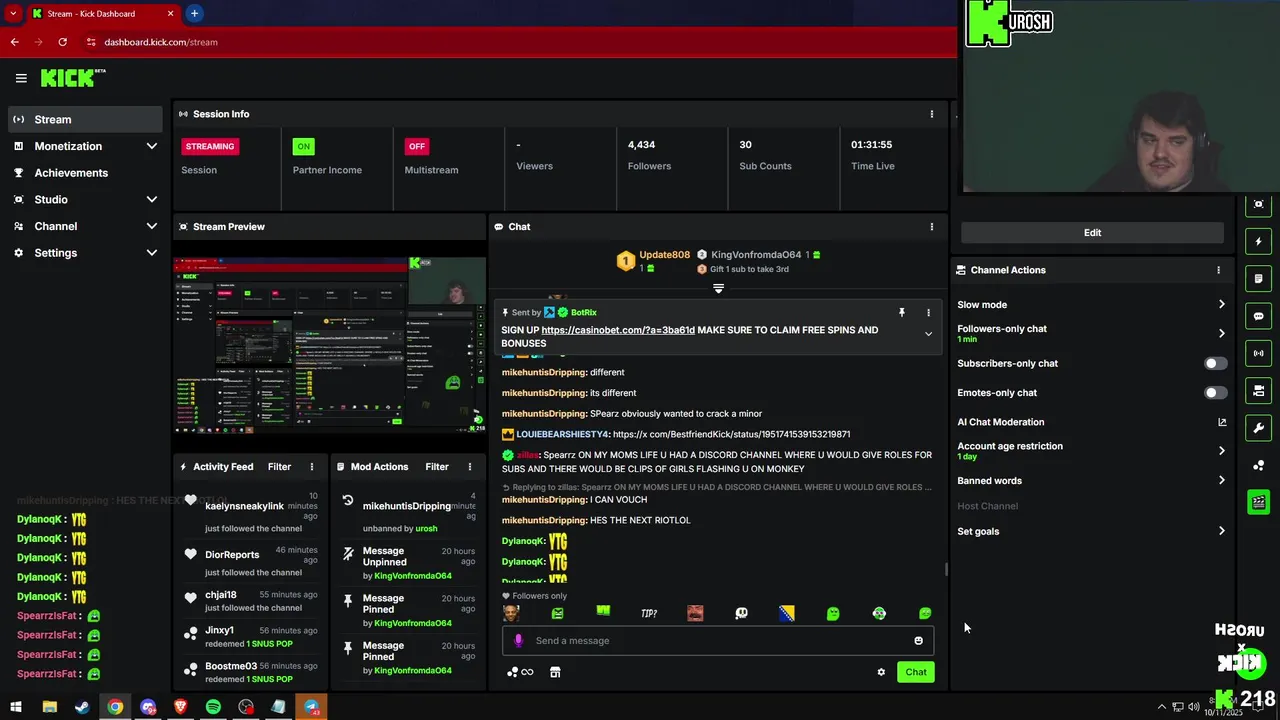Click the channel points infinity icon
Screen dimensions: 1280x720
tap(520, 672)
